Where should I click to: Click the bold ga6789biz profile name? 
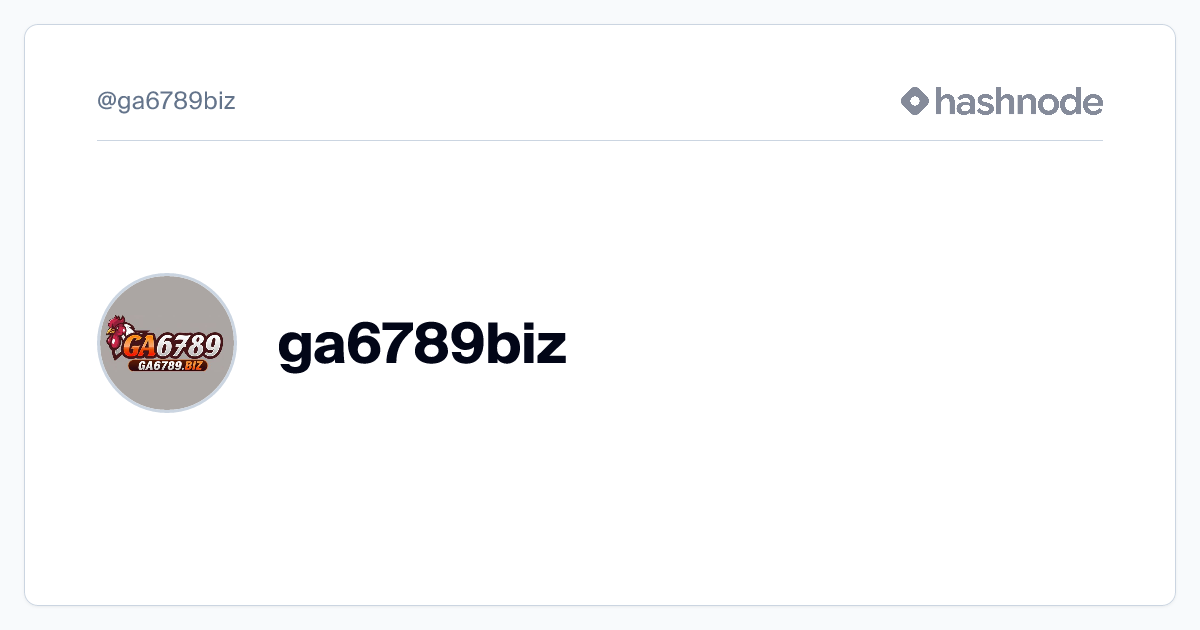[422, 344]
